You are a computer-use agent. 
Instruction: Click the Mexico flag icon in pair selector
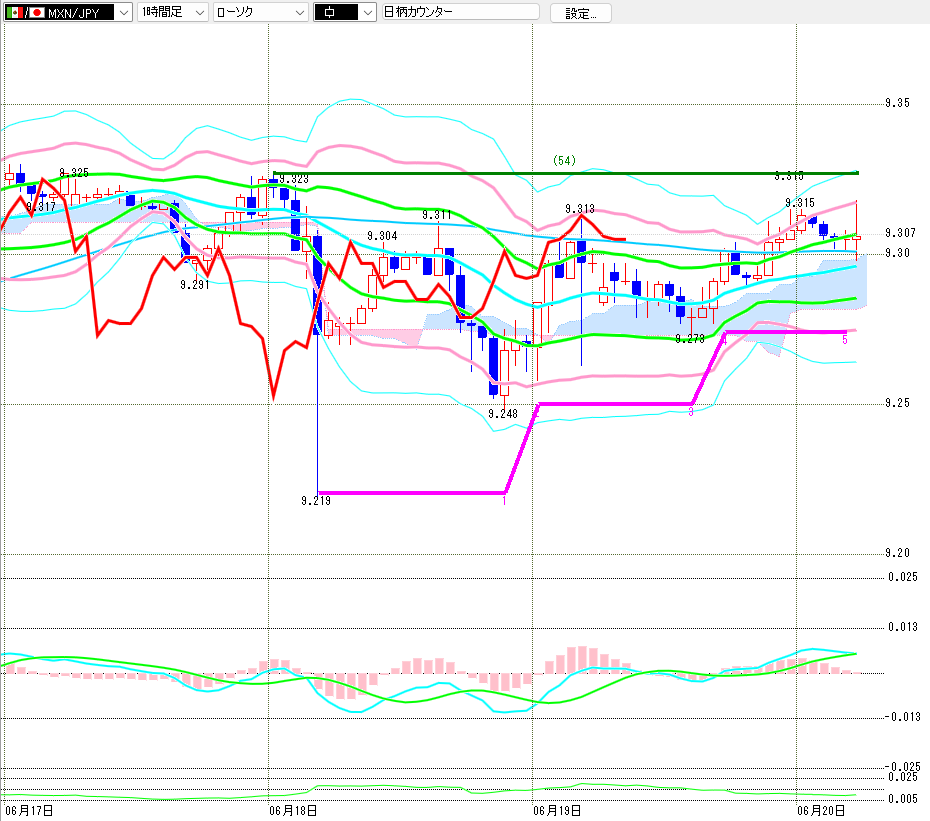[x=15, y=12]
